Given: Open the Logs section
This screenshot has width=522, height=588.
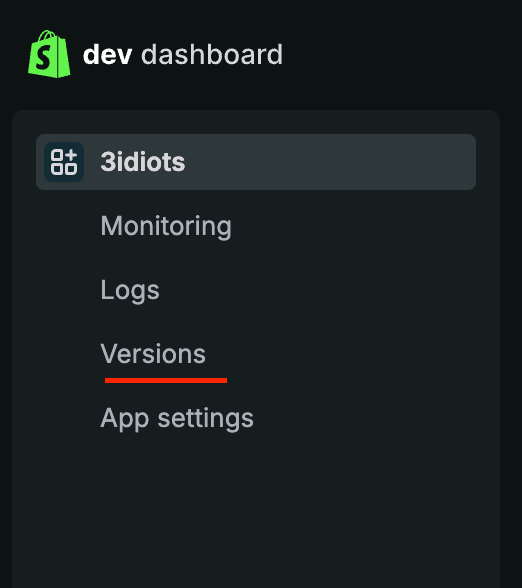Looking at the screenshot, I should 130,290.
